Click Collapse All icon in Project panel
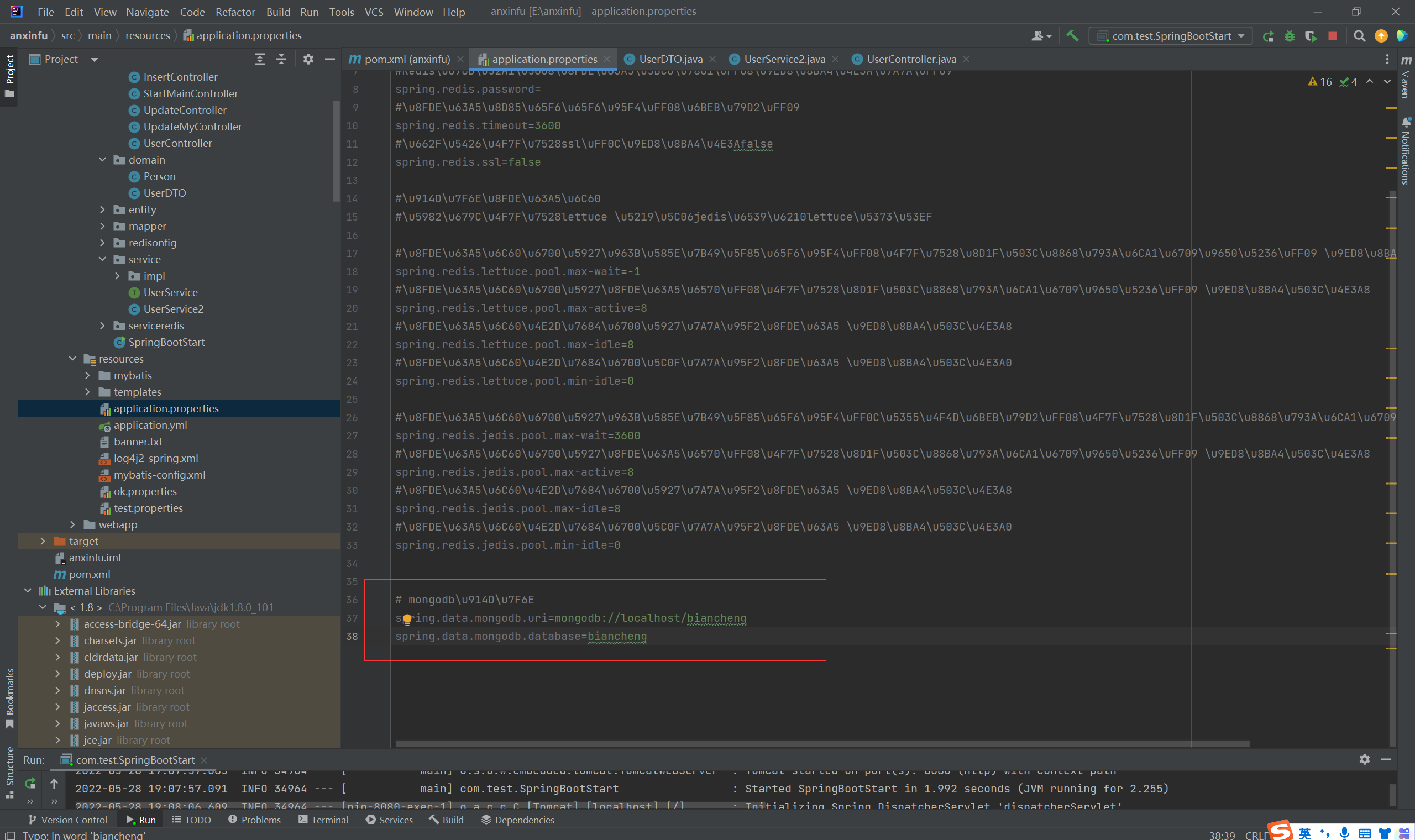Viewport: 1415px width, 840px height. pyautogui.click(x=281, y=60)
